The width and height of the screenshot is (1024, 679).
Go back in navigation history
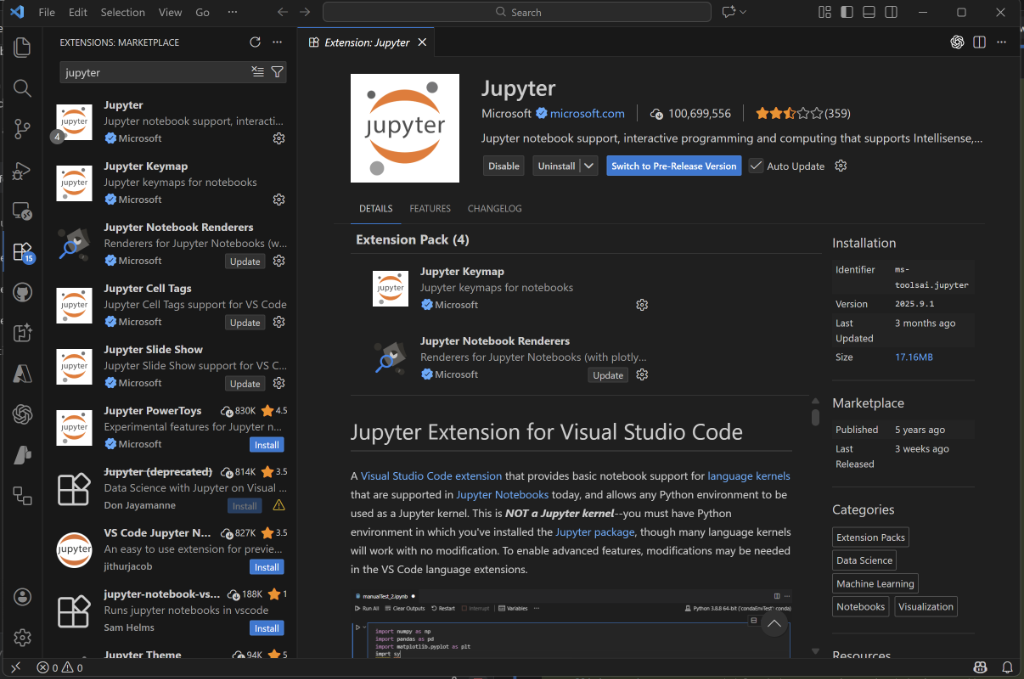(x=282, y=12)
